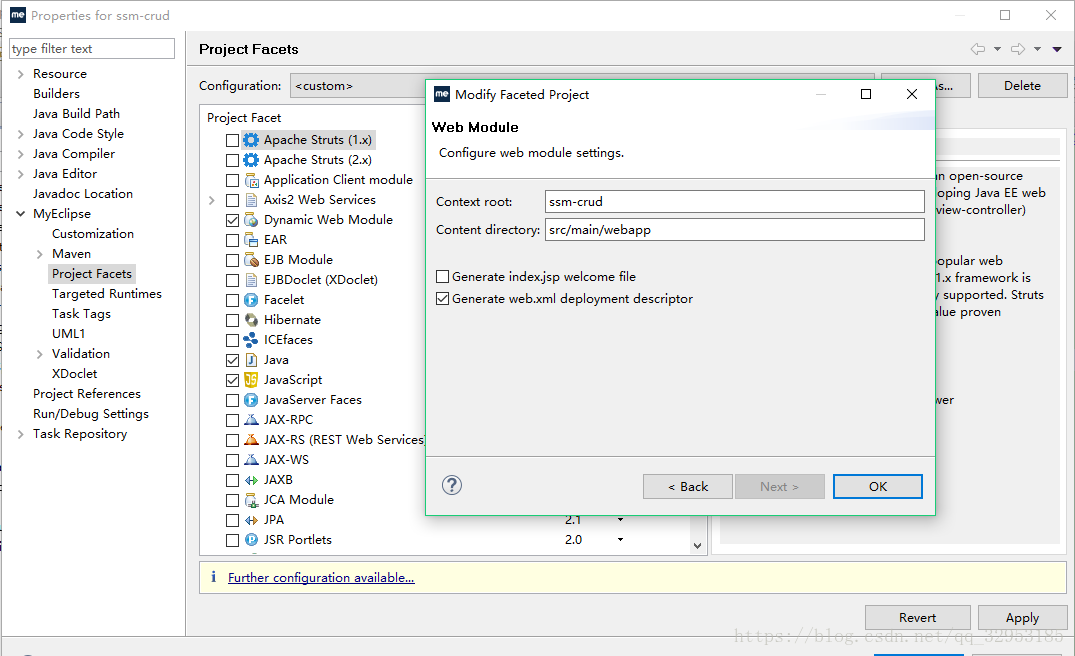The image size is (1075, 656).
Task: Open JPA version 2.1 dropdown
Action: (620, 520)
